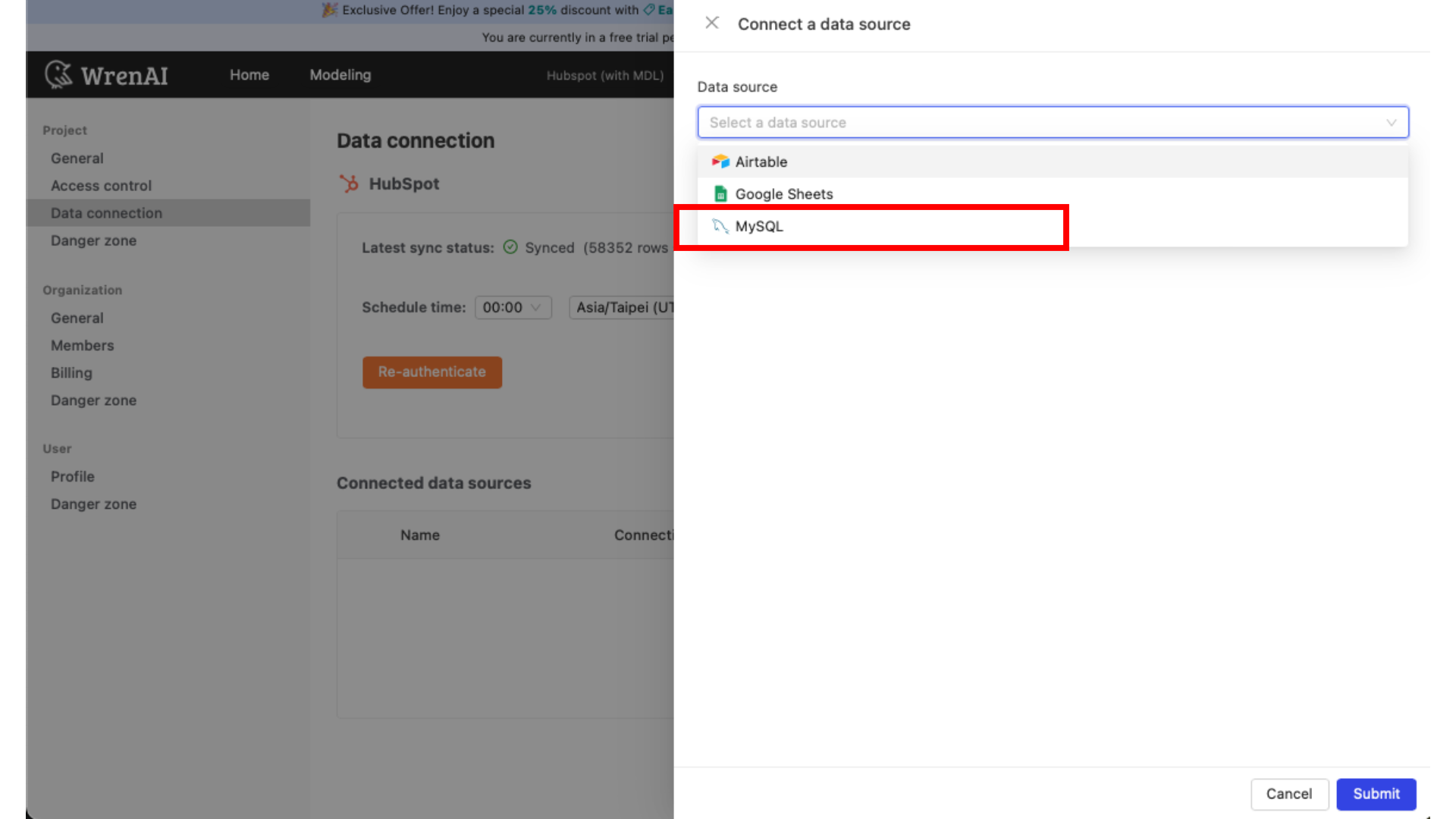1456x819 pixels.
Task: Choose Google Sheets data source
Action: click(1053, 194)
